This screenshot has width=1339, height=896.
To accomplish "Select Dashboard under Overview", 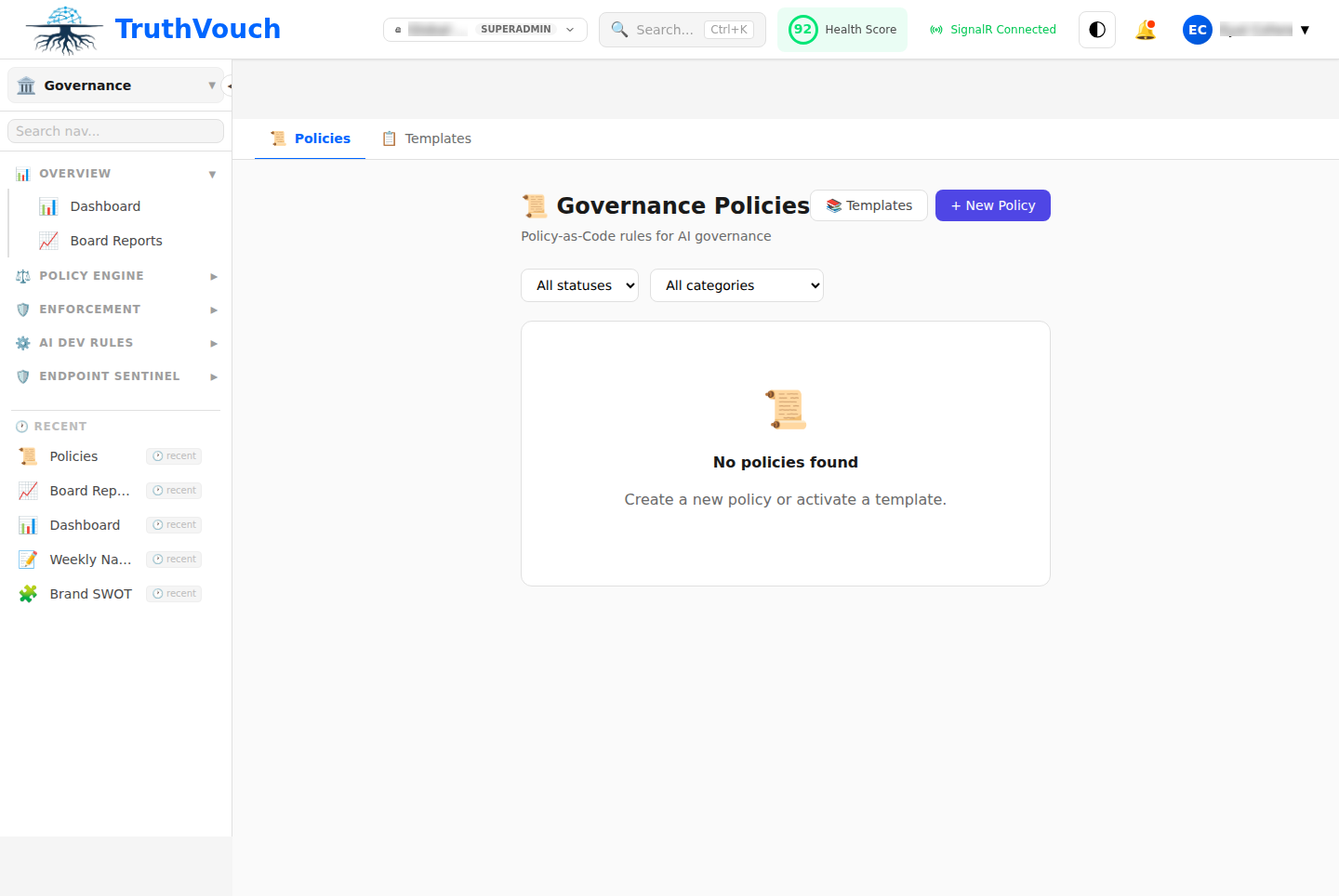I will coord(104,205).
